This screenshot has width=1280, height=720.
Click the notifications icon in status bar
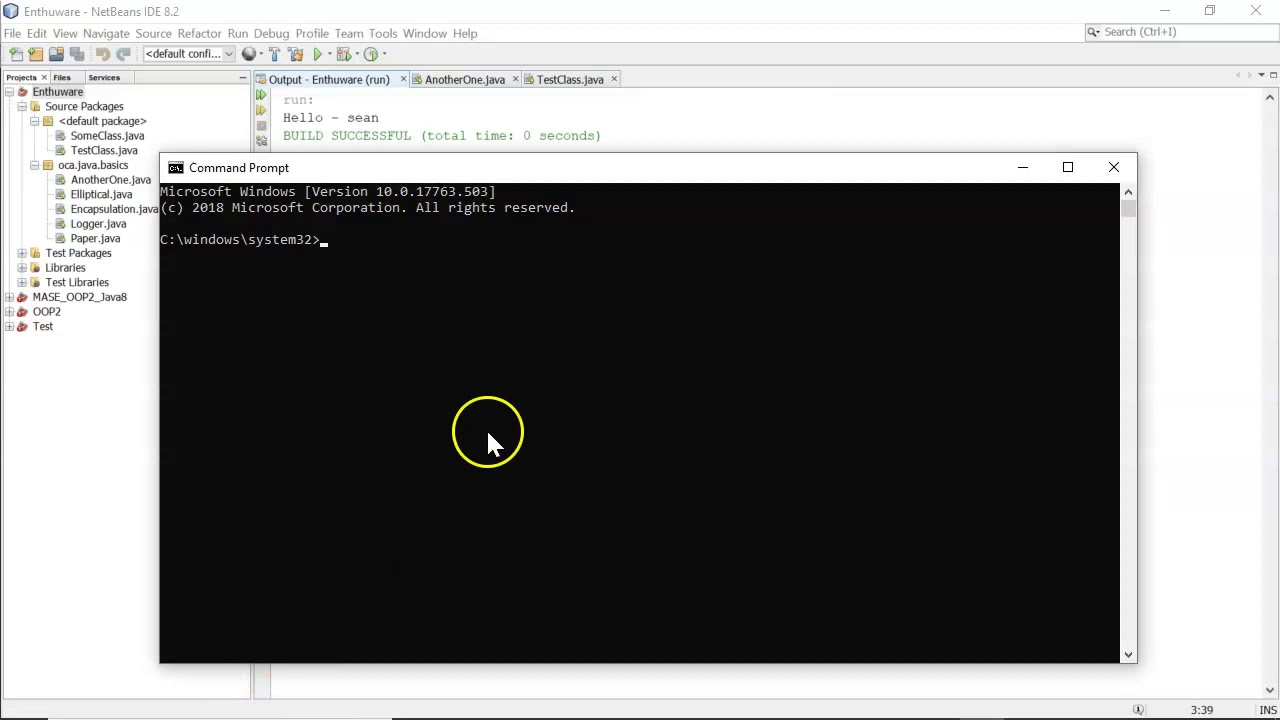(x=1138, y=710)
